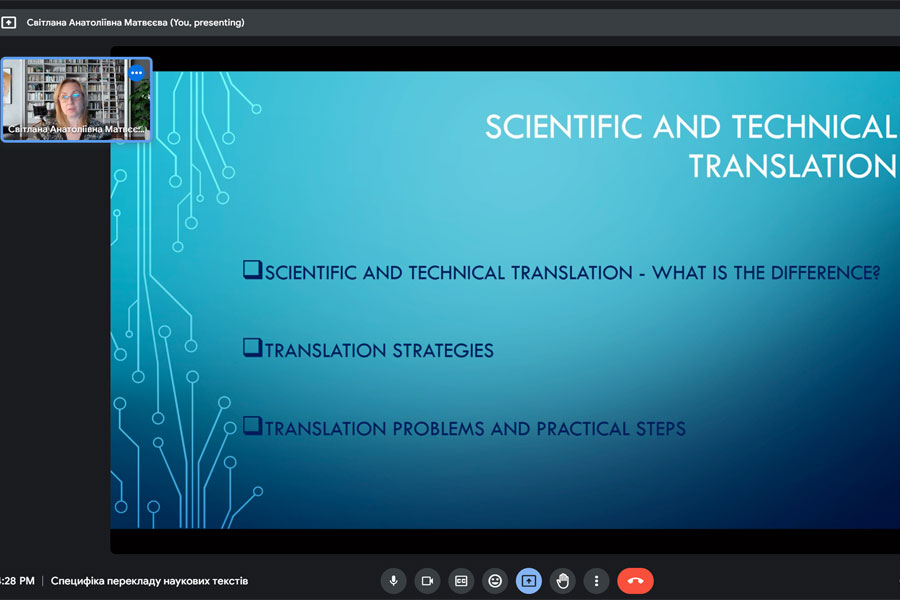This screenshot has height=600, width=900.
Task: Raise your hand in the meeting
Action: [563, 580]
